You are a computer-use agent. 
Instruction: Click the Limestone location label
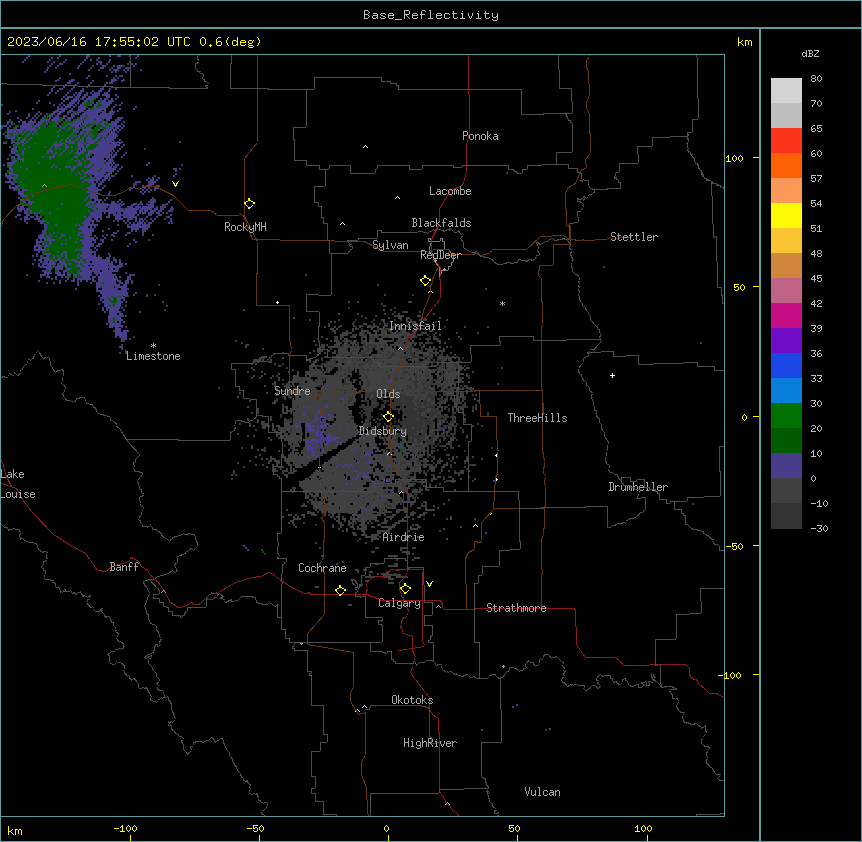point(153,356)
